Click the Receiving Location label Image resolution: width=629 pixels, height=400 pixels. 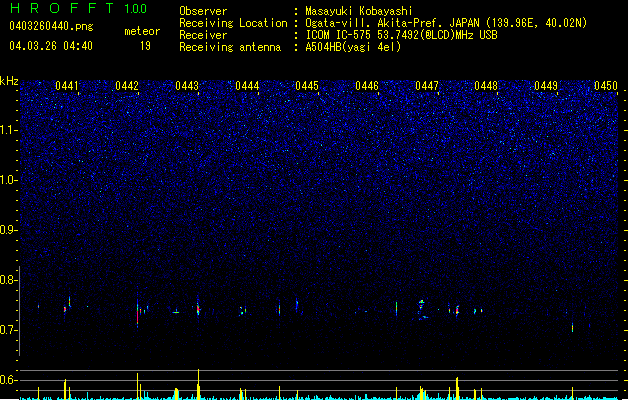(233, 23)
